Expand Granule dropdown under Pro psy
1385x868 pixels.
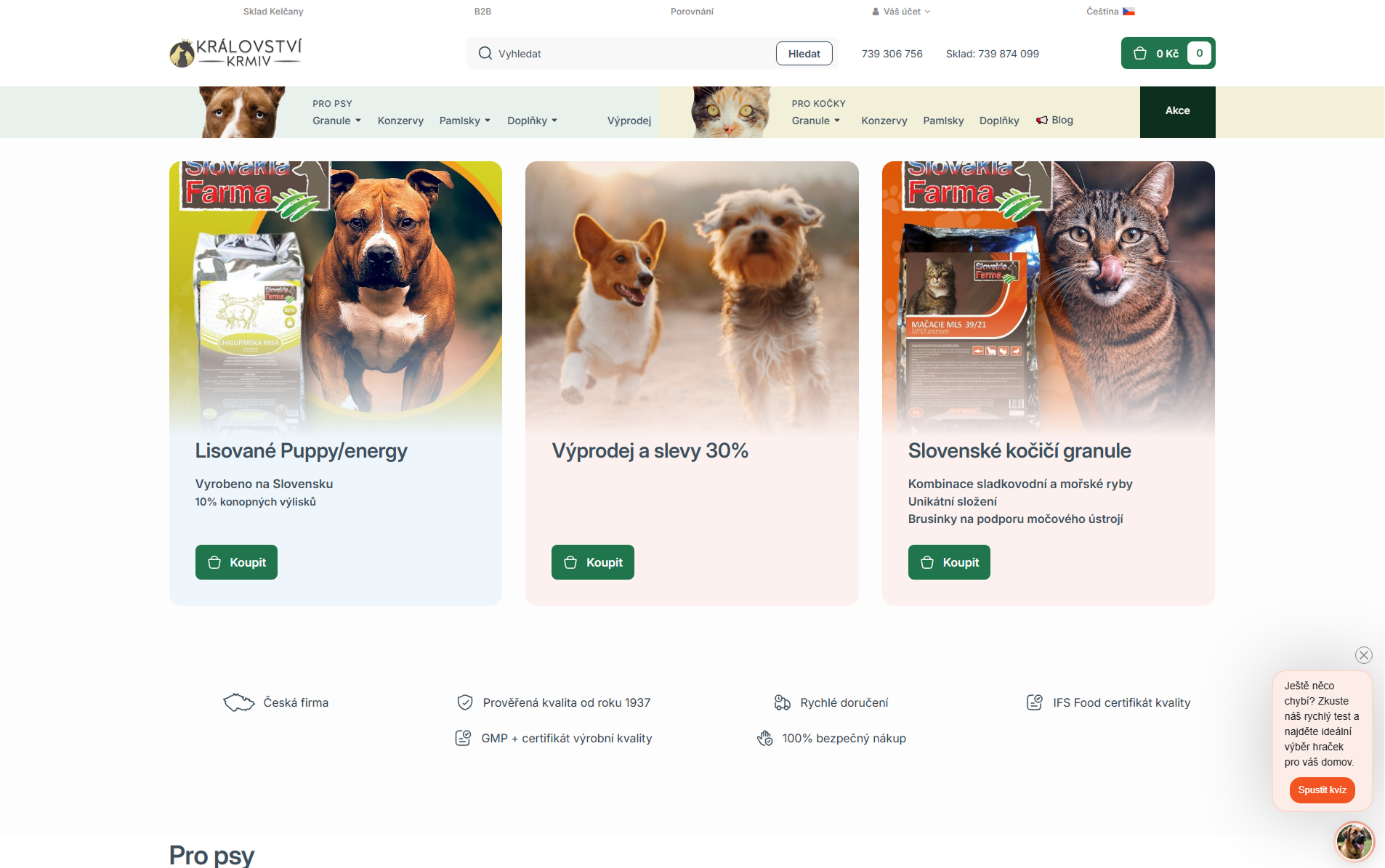(x=336, y=121)
